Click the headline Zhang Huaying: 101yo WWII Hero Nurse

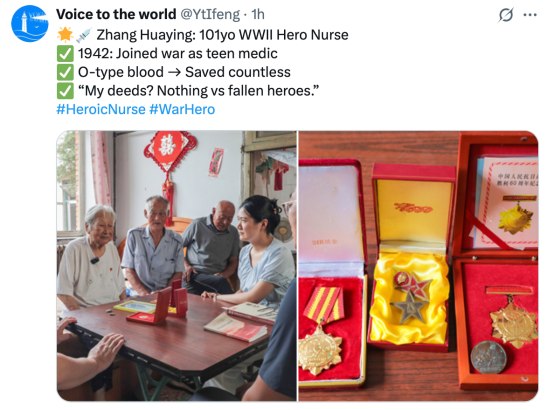coord(223,35)
